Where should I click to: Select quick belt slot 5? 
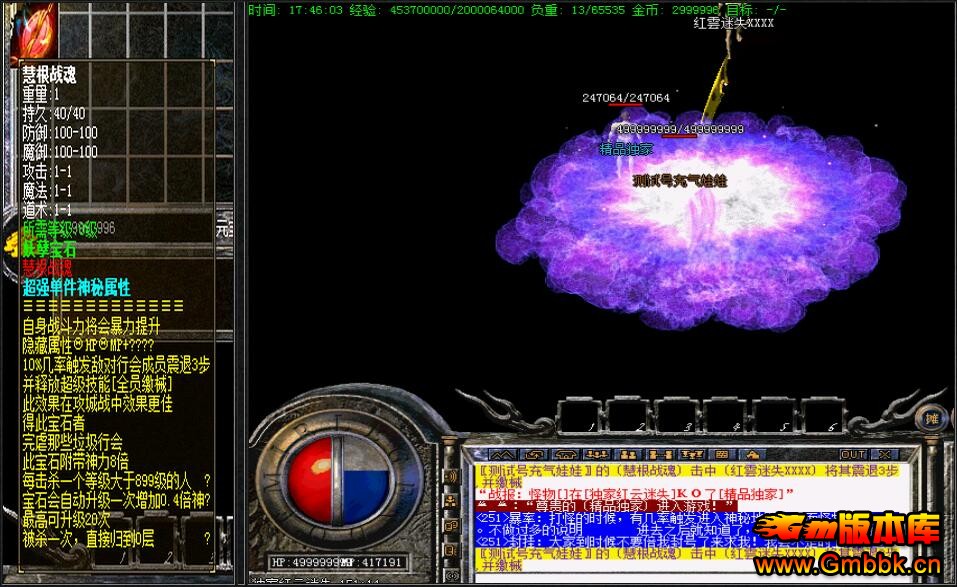(x=773, y=417)
